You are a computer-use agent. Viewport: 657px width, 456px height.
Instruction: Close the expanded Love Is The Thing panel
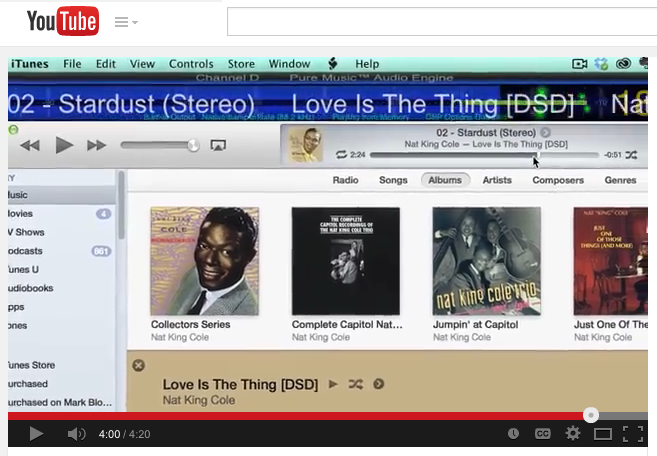(139, 365)
